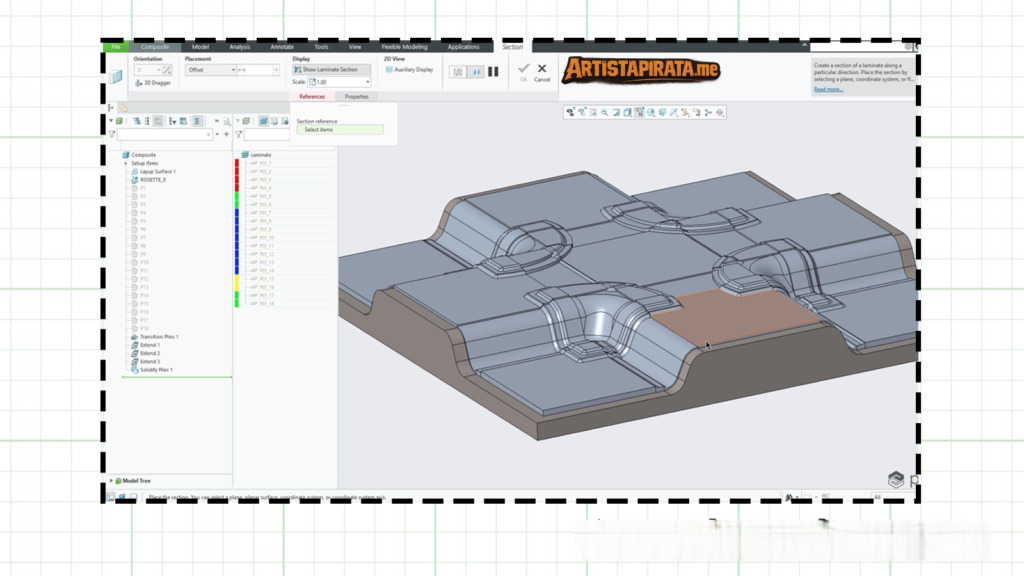1024x576 pixels.
Task: Open the Placement Offset dropdown
Action: (x=234, y=69)
